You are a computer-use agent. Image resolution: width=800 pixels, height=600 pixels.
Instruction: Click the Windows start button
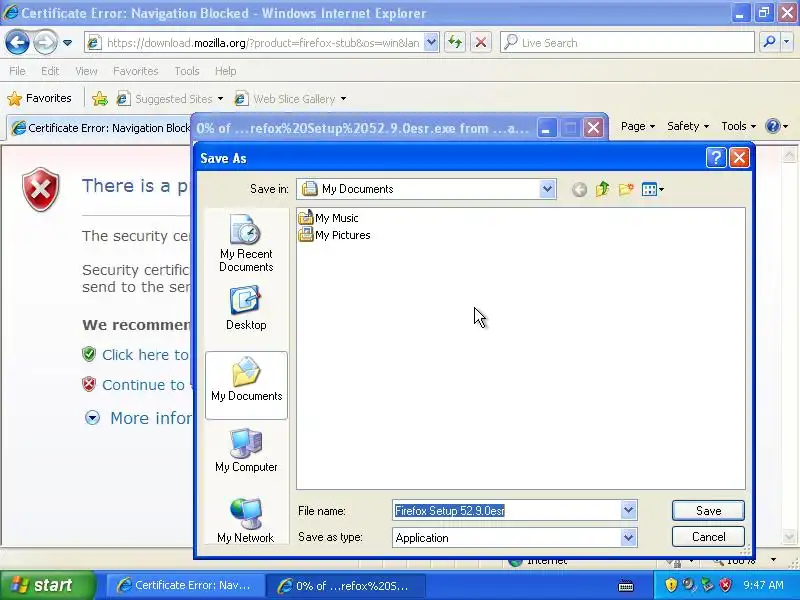coord(48,585)
